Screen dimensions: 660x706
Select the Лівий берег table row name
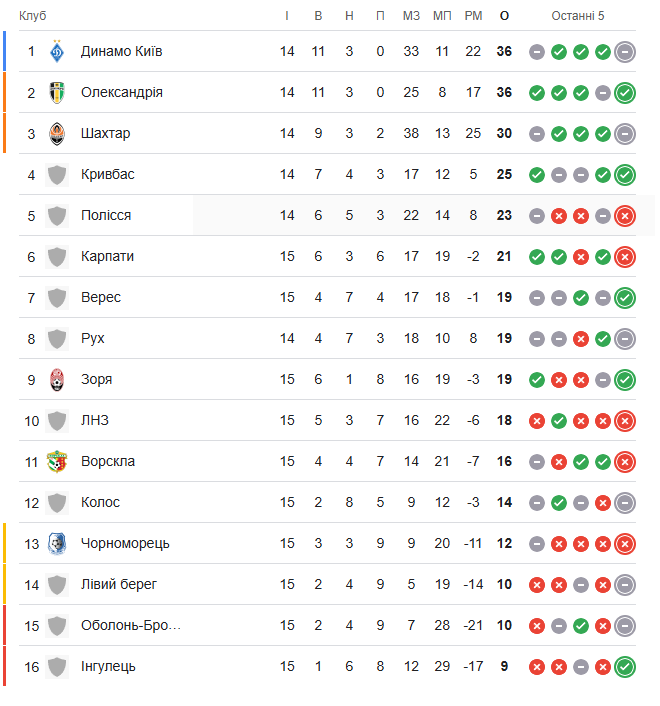pyautogui.click(x=119, y=584)
